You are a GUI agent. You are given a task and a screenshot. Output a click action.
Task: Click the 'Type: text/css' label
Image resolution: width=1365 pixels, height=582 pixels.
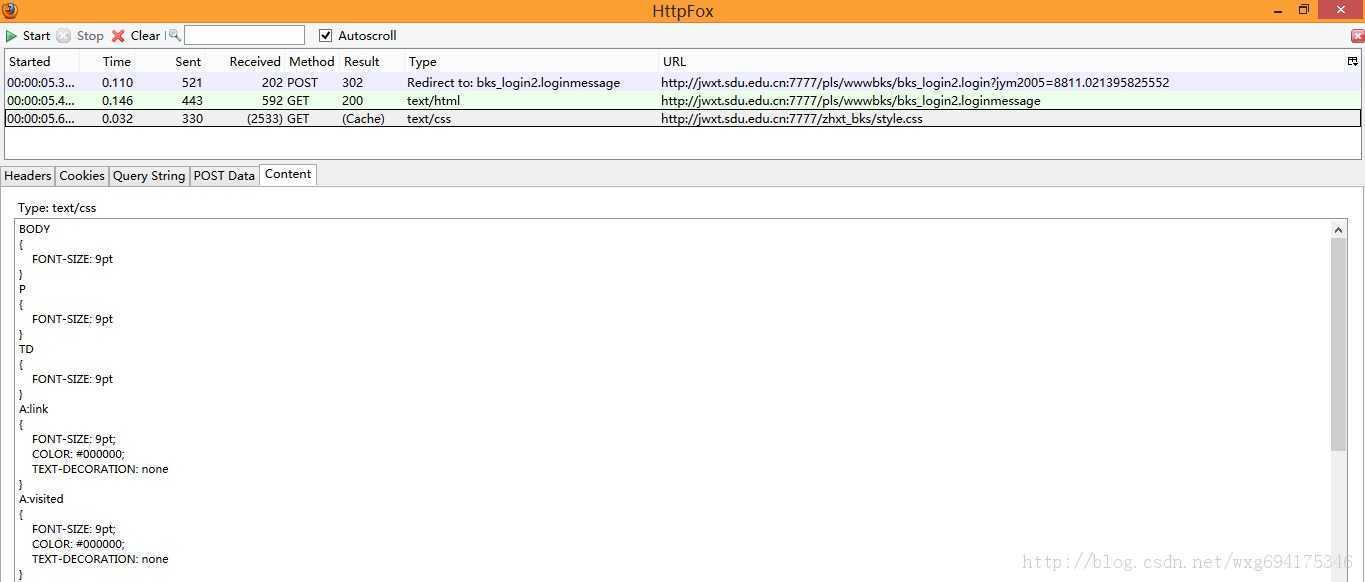(57, 208)
